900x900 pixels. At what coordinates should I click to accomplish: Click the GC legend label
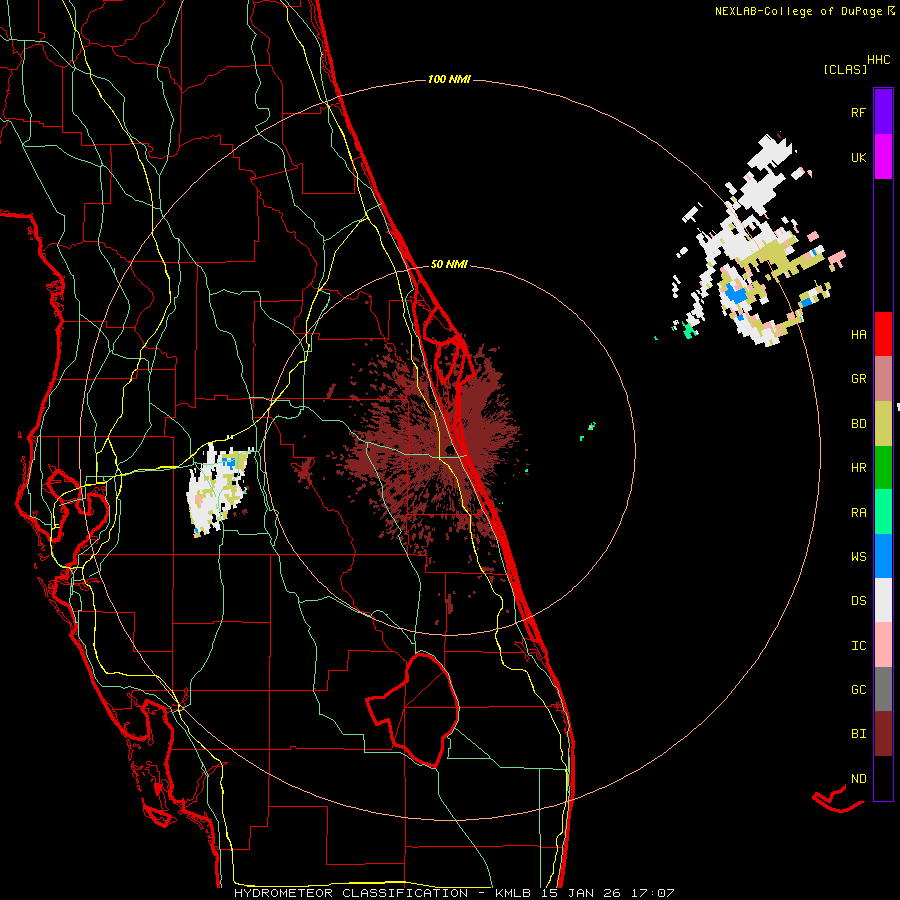(858, 690)
